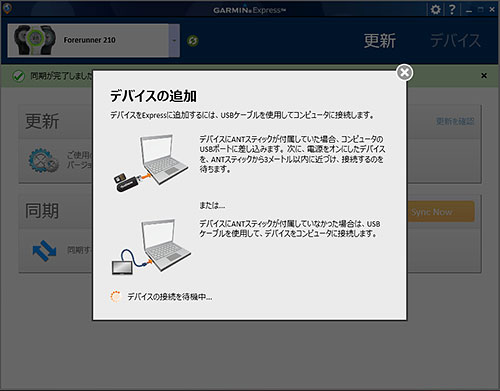Switch to the デバイス tab in header
500x391 pixels.
pyautogui.click(x=455, y=41)
